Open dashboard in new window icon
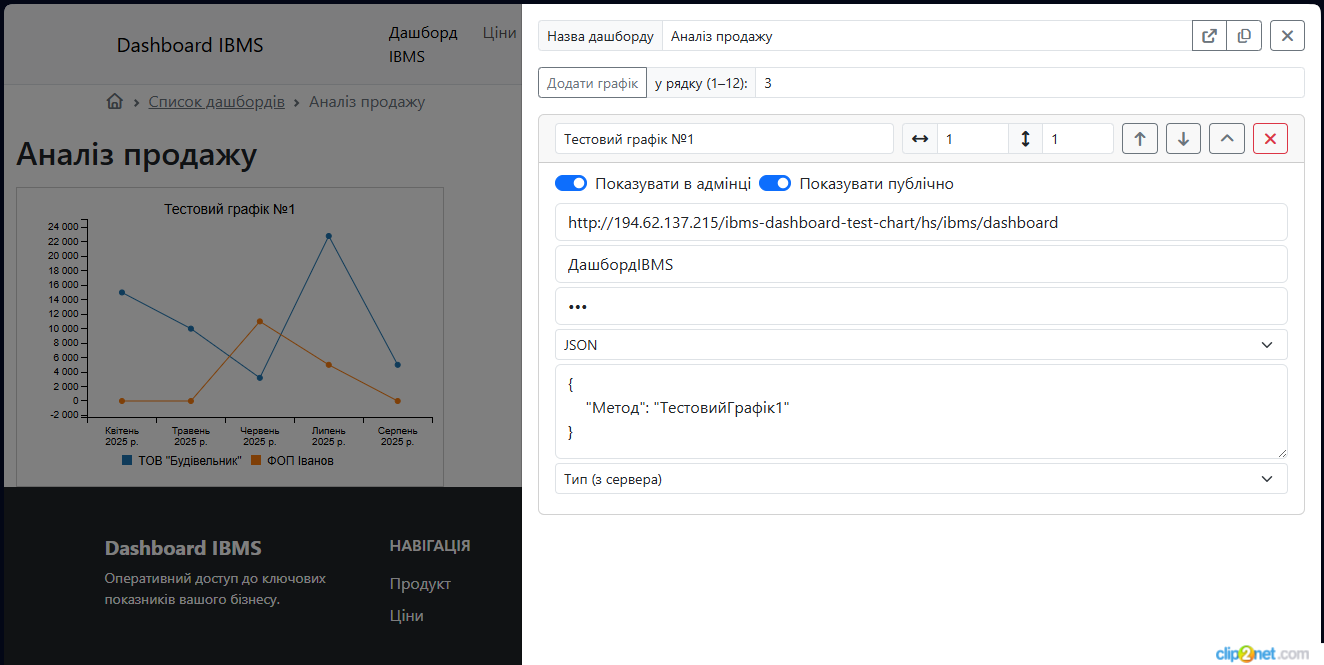Screen dimensions: 1324x665 [1209, 36]
